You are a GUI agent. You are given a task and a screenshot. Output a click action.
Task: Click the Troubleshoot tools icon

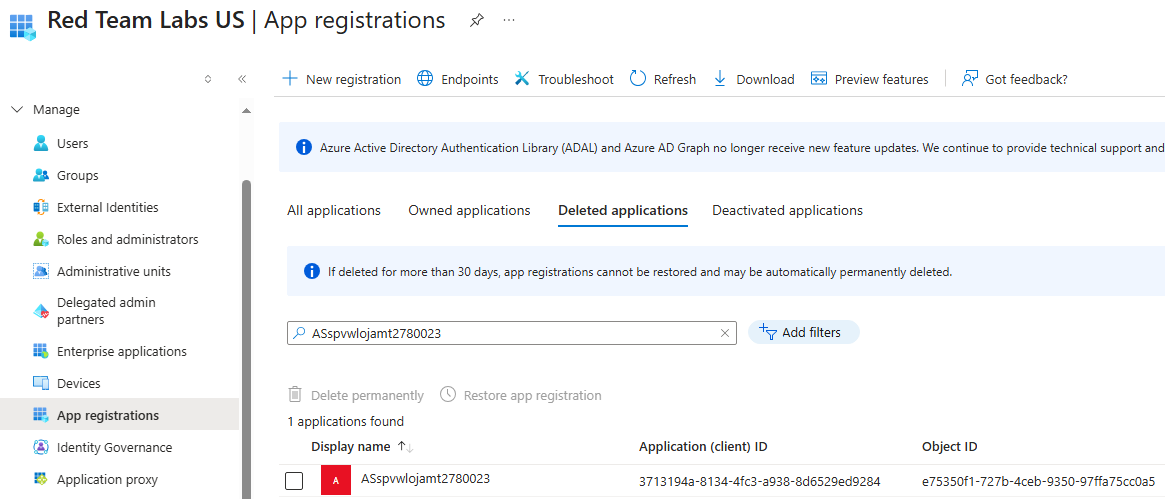tap(522, 79)
